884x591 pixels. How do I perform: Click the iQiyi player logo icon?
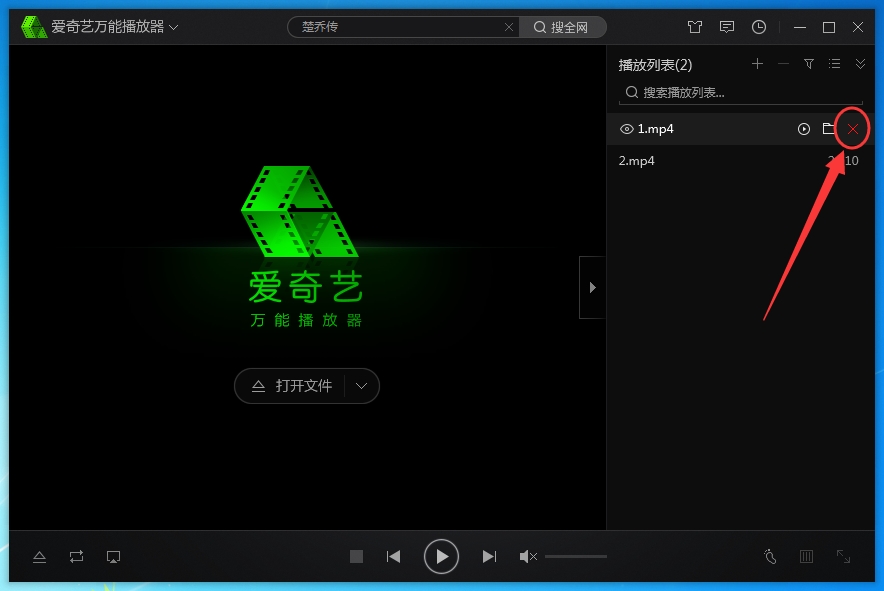click(34, 27)
